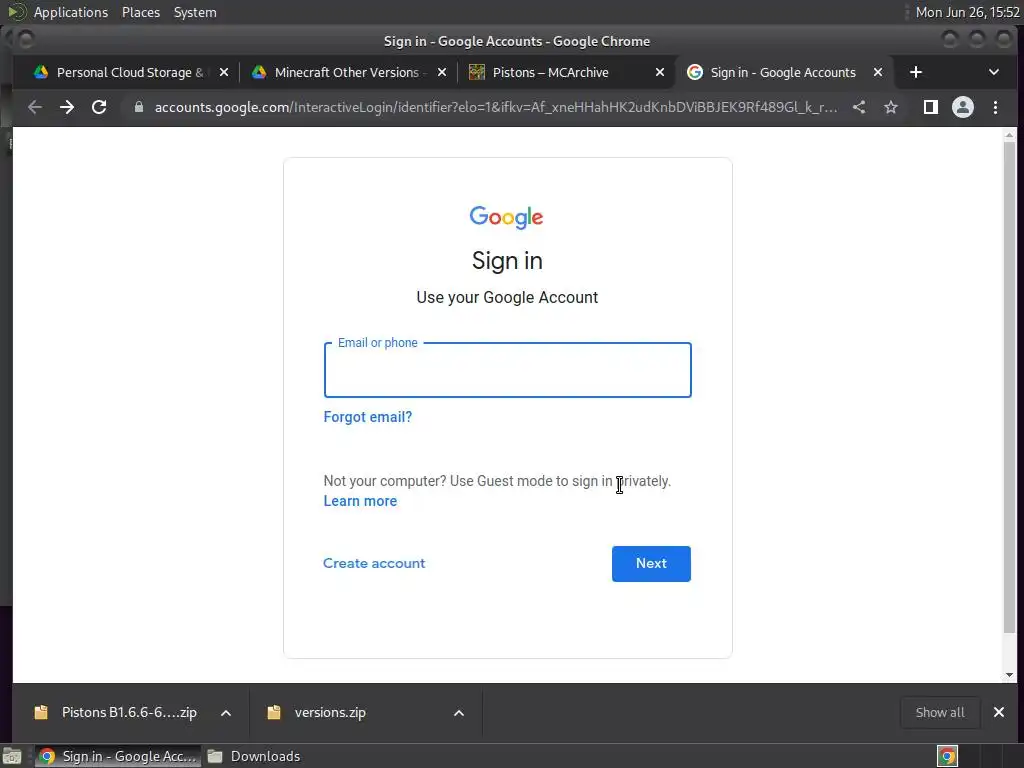Reload the current page
Image resolution: width=1024 pixels, height=768 pixels.
point(99,107)
